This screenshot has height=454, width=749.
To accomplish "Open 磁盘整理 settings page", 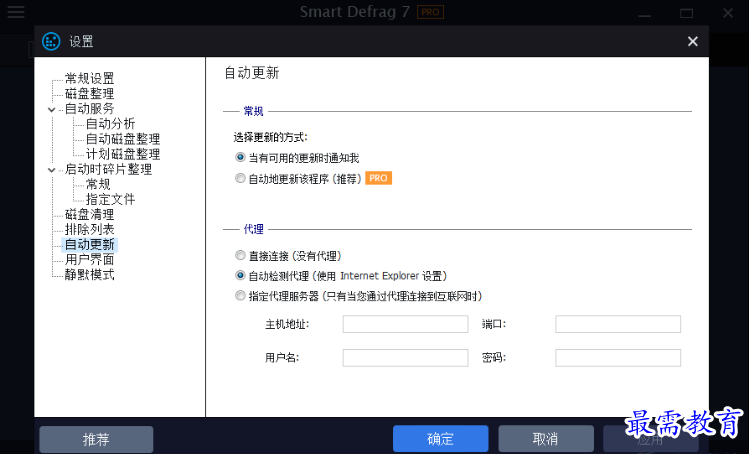I will point(89,93).
